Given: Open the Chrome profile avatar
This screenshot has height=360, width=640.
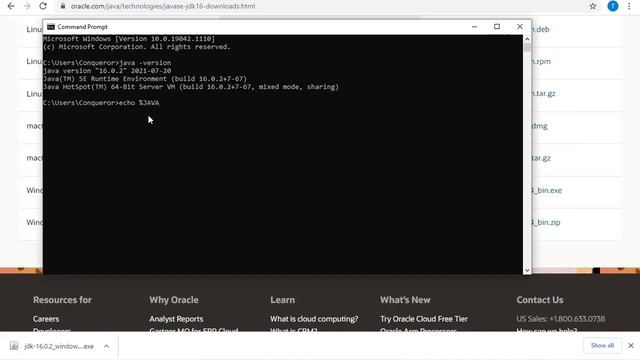Looking at the screenshot, I should [x=613, y=6].
